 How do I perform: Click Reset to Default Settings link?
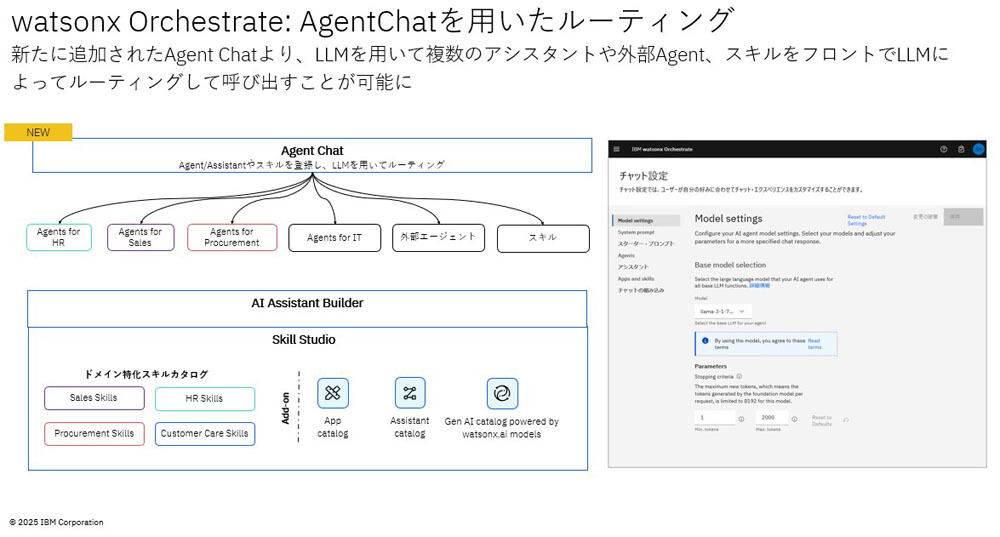pos(866,220)
